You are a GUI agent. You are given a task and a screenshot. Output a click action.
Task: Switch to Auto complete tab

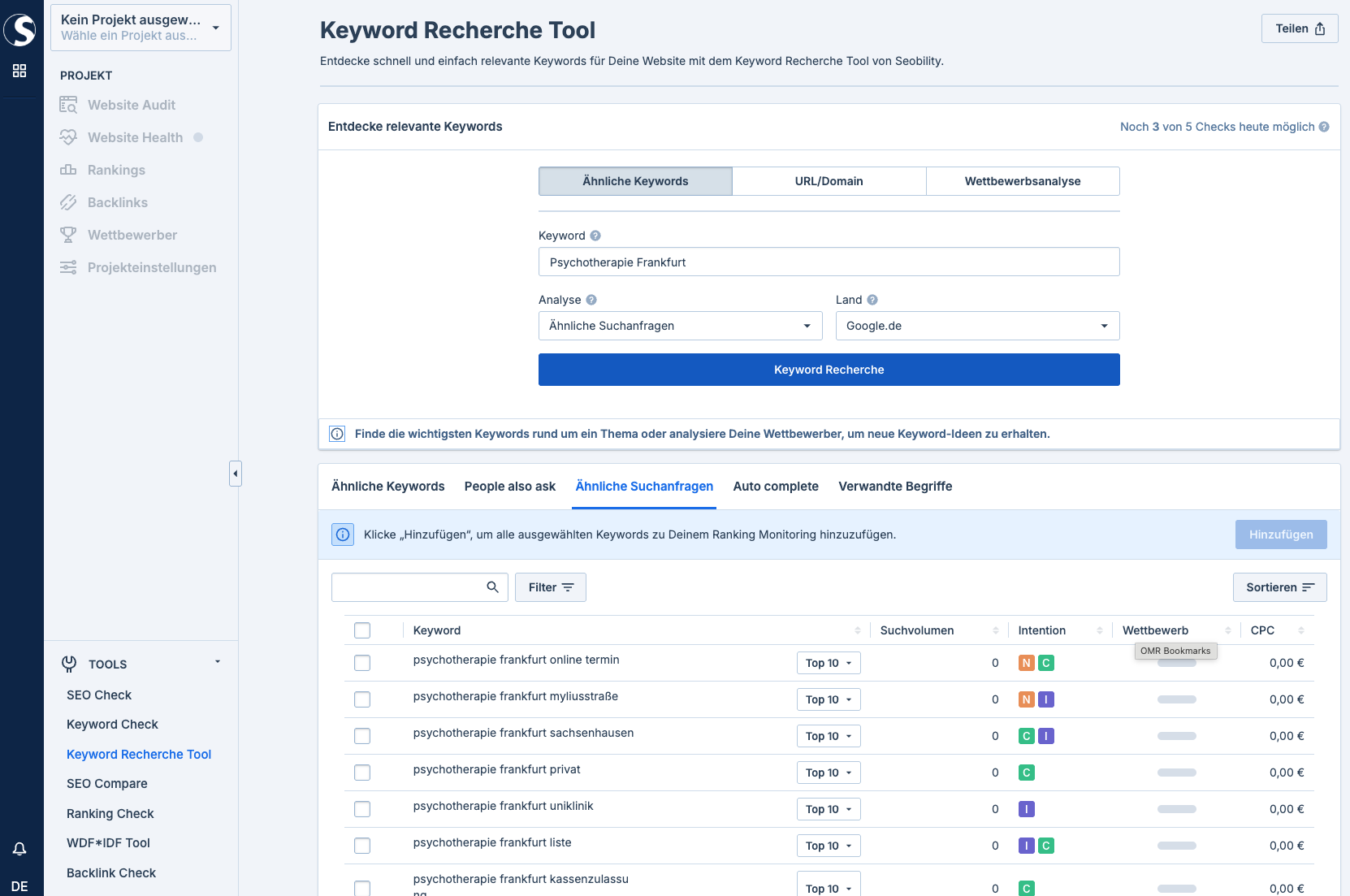(776, 487)
